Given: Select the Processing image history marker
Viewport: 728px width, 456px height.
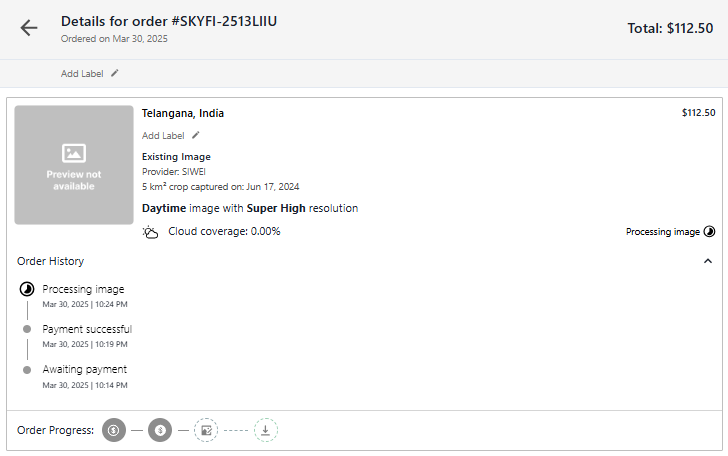Looking at the screenshot, I should pos(27,289).
